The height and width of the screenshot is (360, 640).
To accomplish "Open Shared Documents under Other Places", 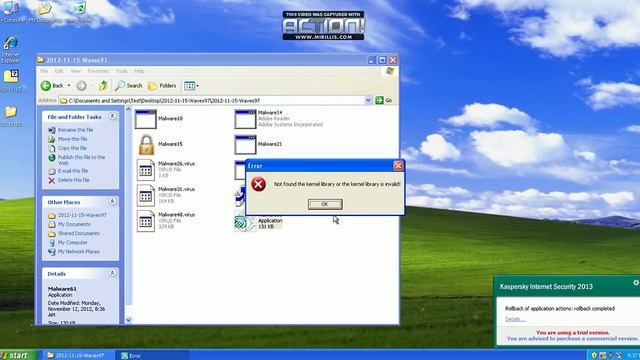I will click(x=78, y=233).
